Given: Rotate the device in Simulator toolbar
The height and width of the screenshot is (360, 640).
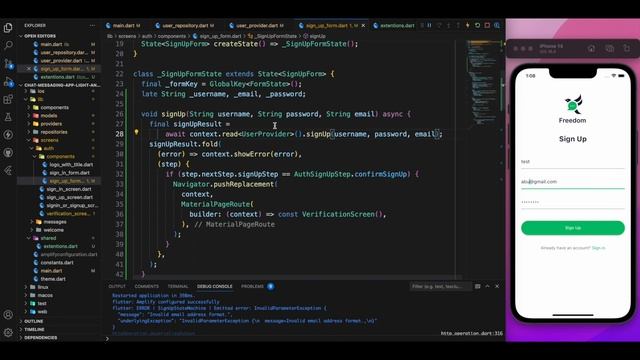Looking at the screenshot, I should coord(627,49).
